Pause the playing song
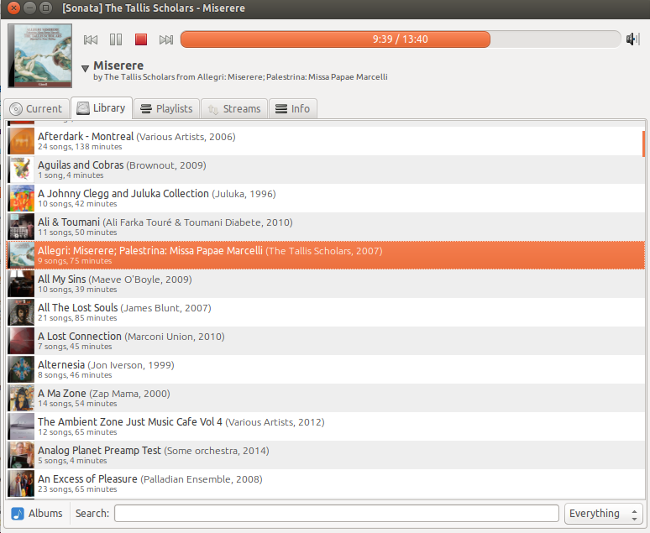 coord(116,40)
